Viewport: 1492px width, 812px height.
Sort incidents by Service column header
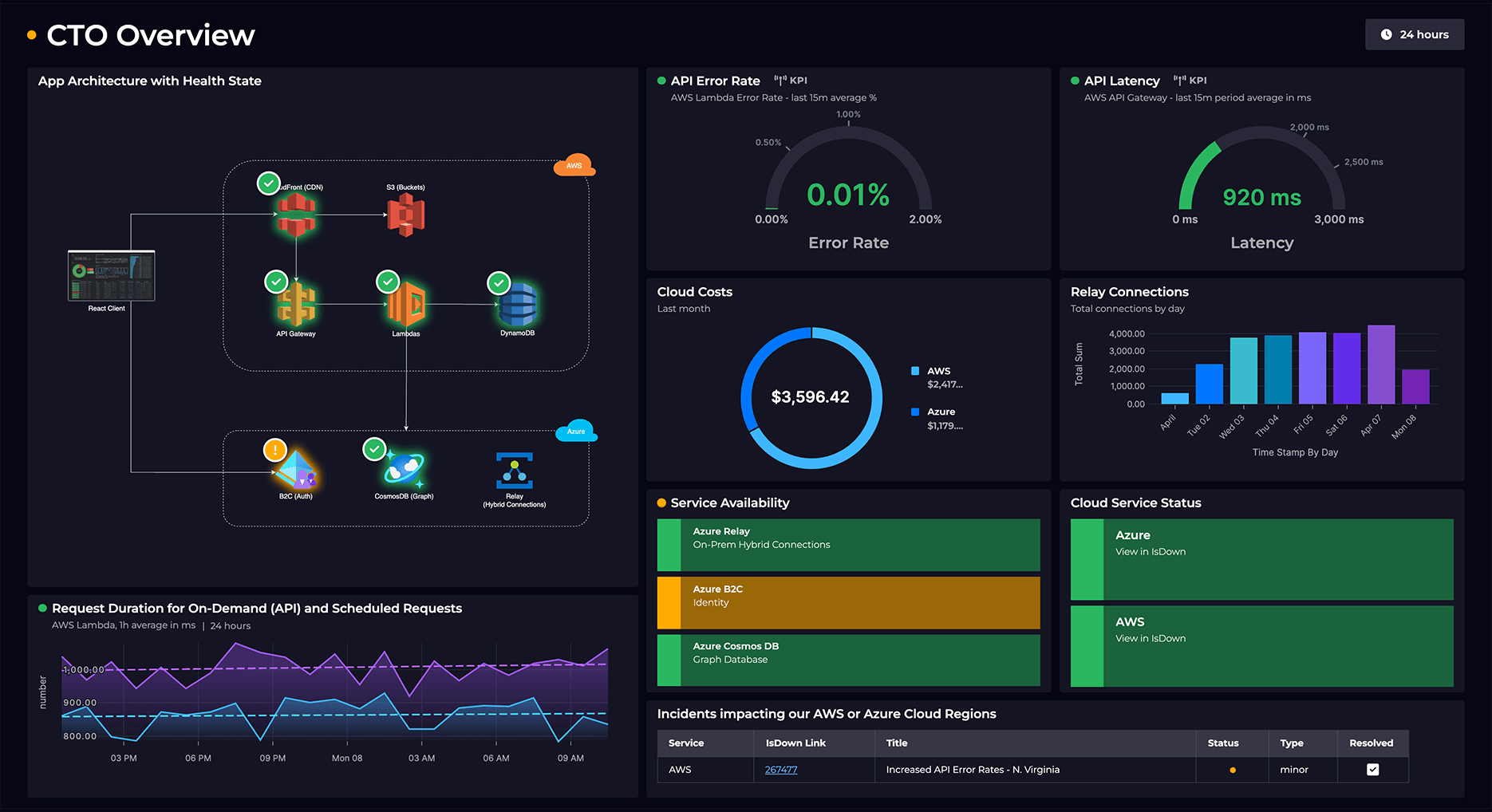click(x=685, y=743)
